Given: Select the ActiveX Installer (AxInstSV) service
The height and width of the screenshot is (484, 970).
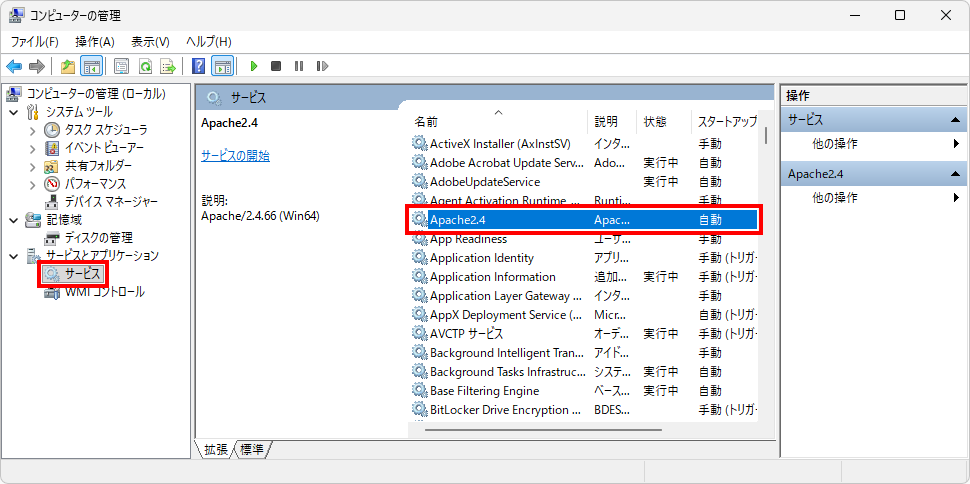Looking at the screenshot, I should pos(584,144).
